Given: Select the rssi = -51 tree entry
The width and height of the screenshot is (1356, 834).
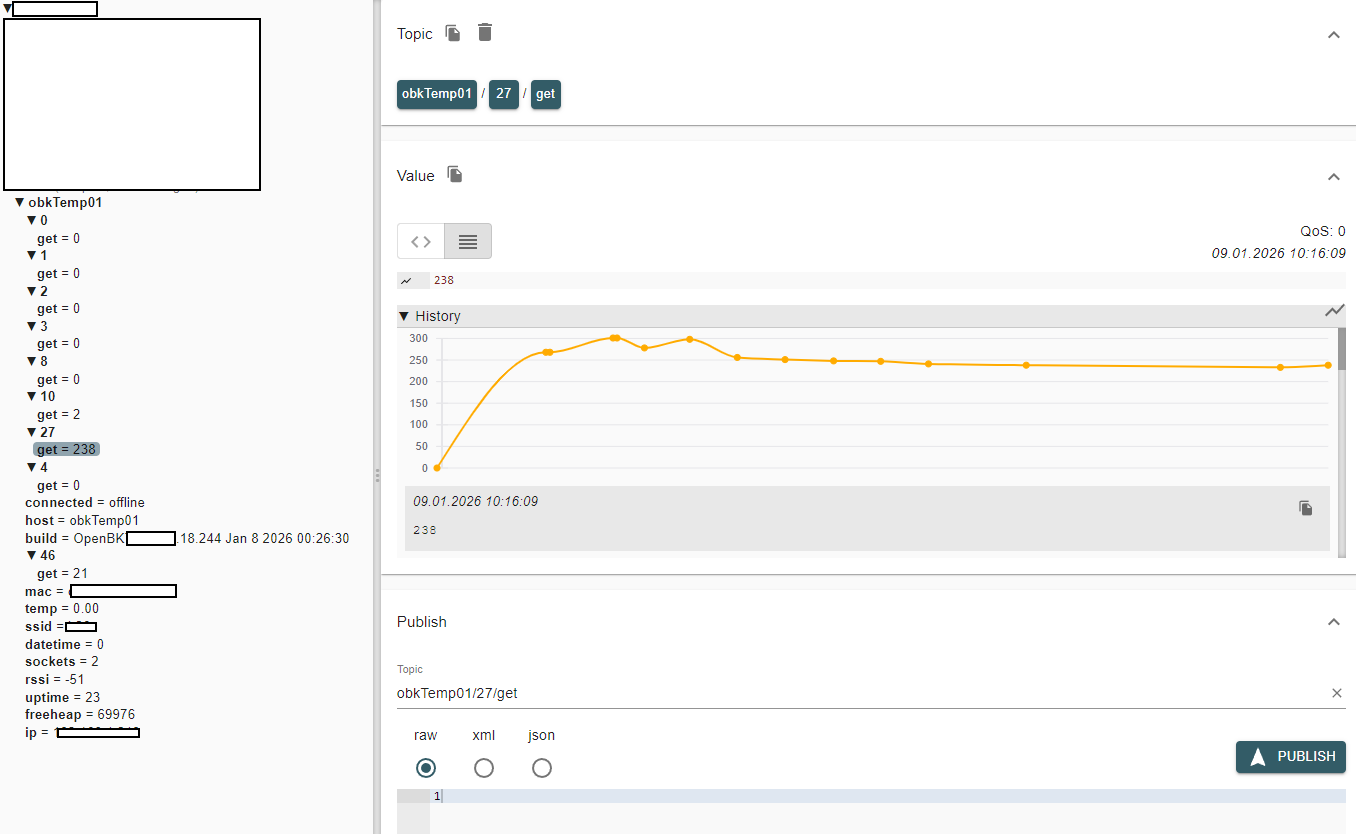Looking at the screenshot, I should (x=55, y=679).
